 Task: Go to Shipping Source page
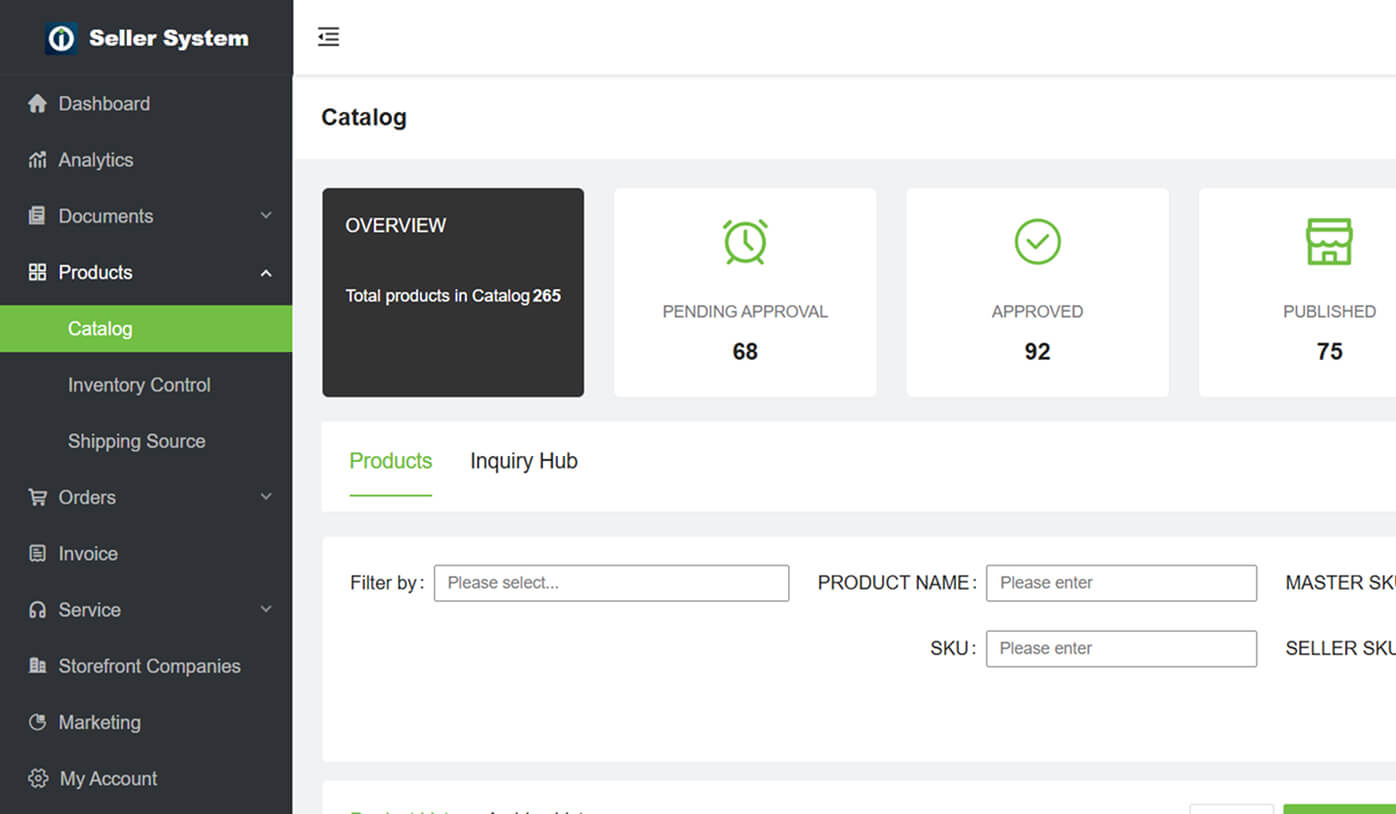136,441
